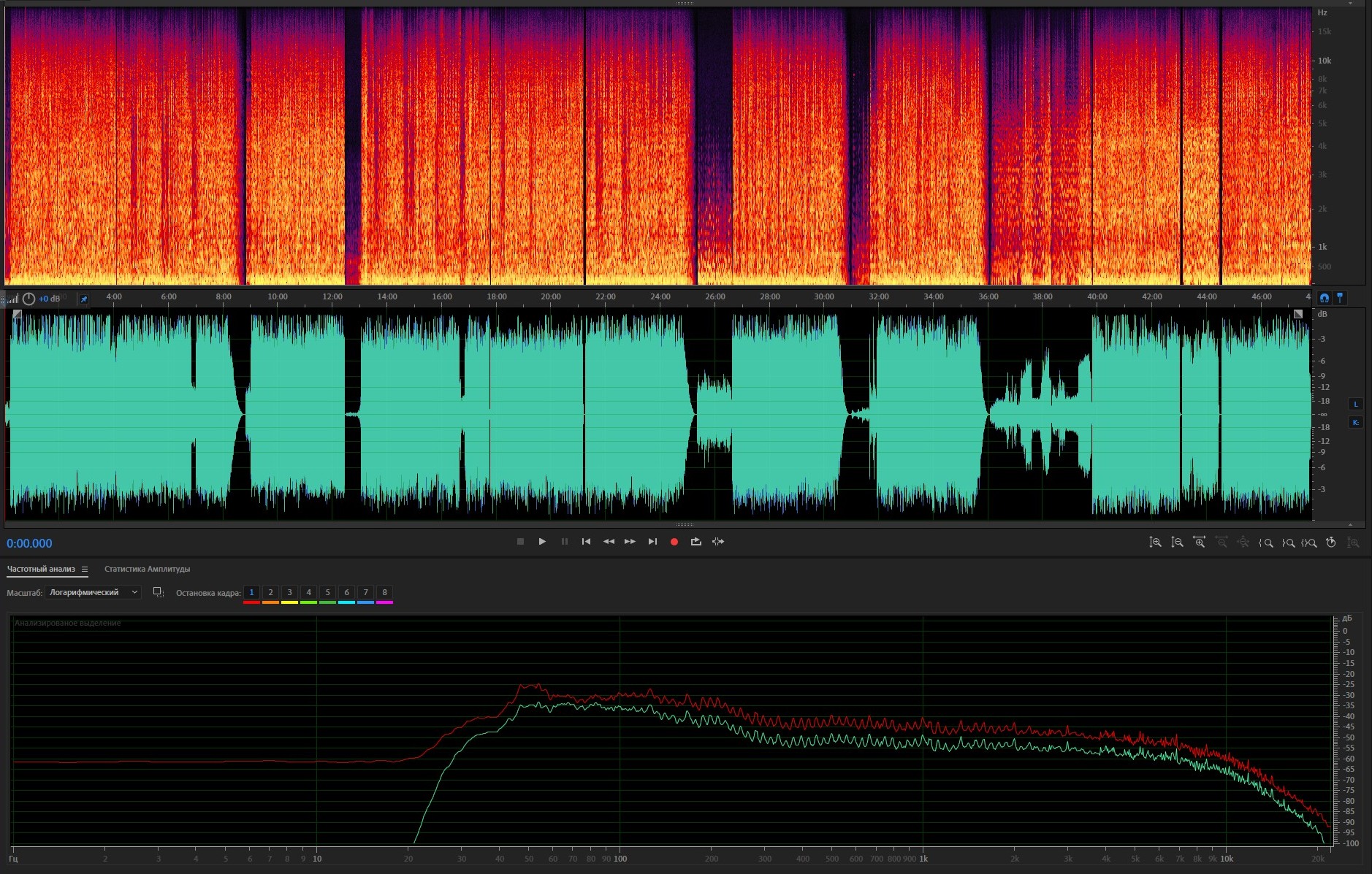The height and width of the screenshot is (874, 1372).
Task: Toggle Loop Playback button
Action: coord(695,542)
